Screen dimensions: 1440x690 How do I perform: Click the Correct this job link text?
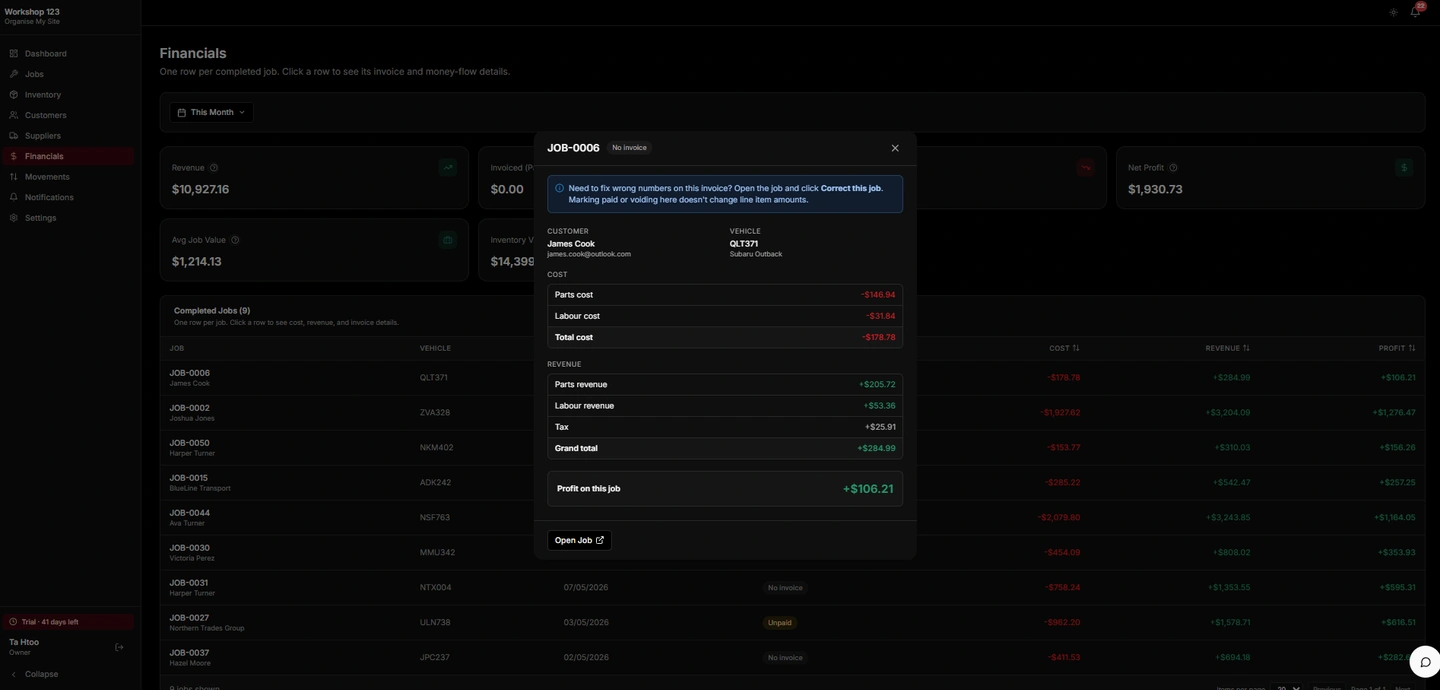point(851,188)
